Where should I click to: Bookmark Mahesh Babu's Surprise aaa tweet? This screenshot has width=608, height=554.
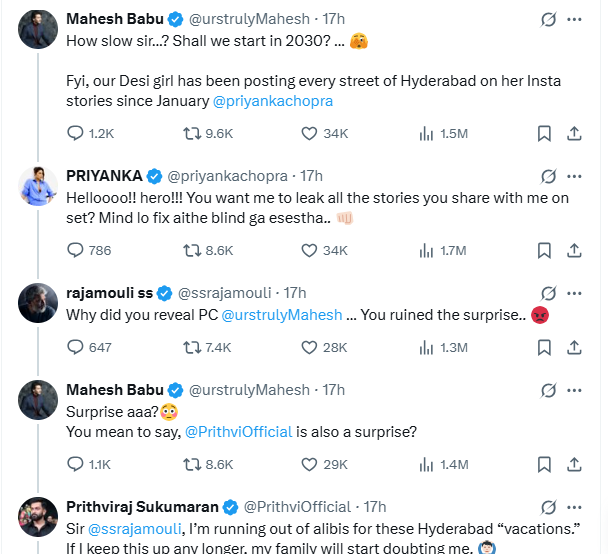pyautogui.click(x=544, y=464)
